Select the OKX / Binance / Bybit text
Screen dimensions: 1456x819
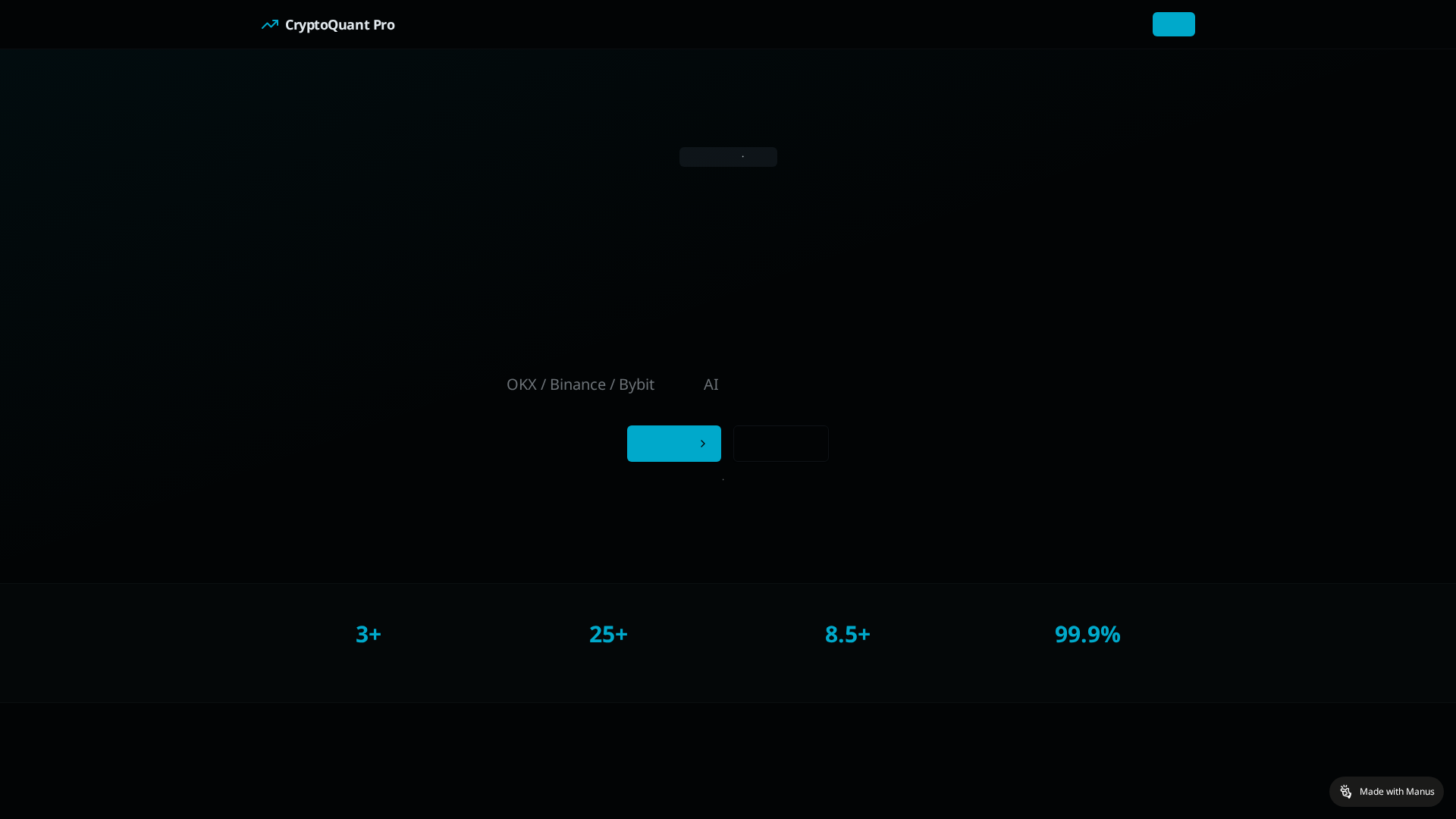(580, 384)
